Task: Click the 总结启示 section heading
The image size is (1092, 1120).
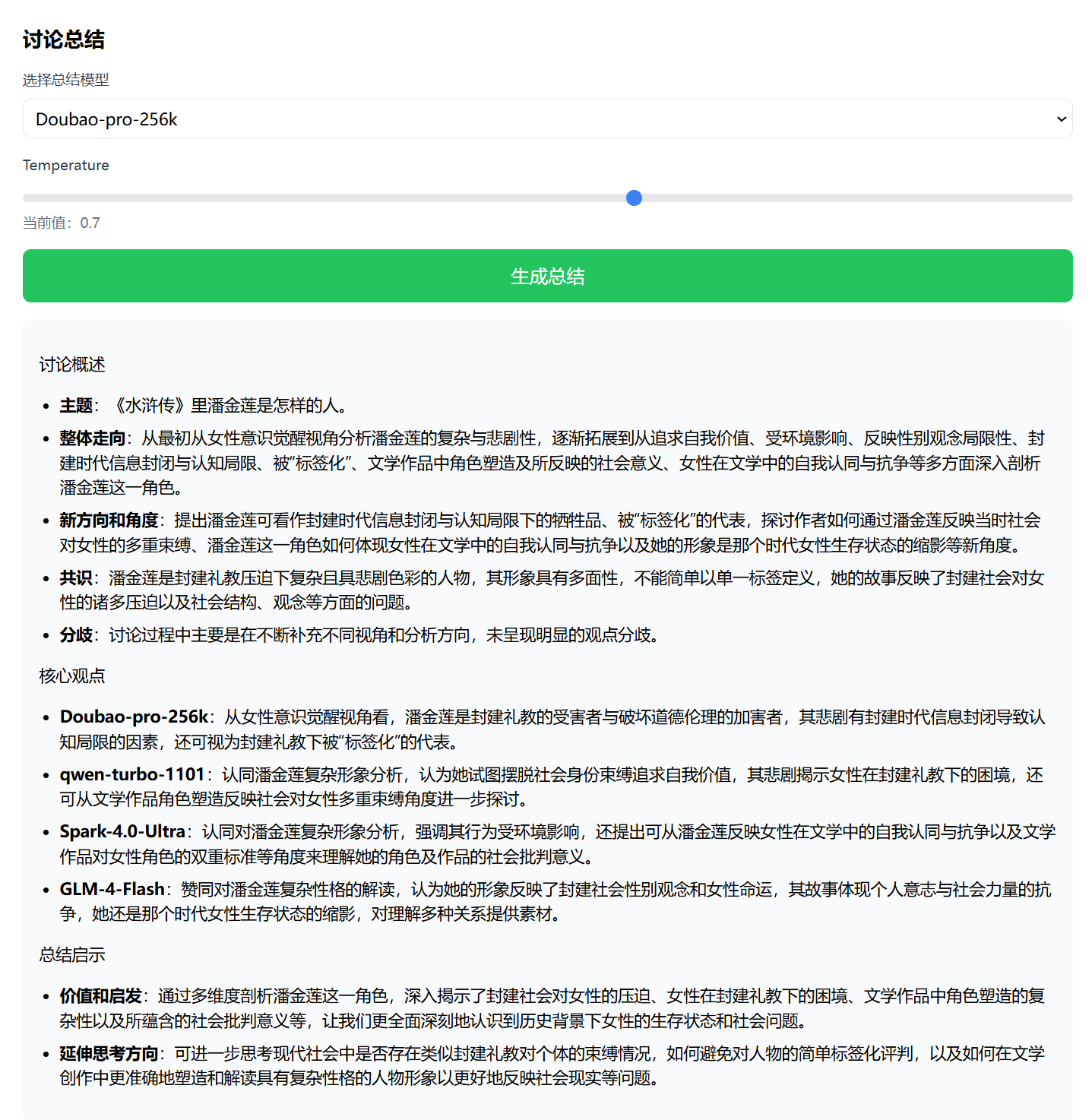Action: [x=72, y=955]
